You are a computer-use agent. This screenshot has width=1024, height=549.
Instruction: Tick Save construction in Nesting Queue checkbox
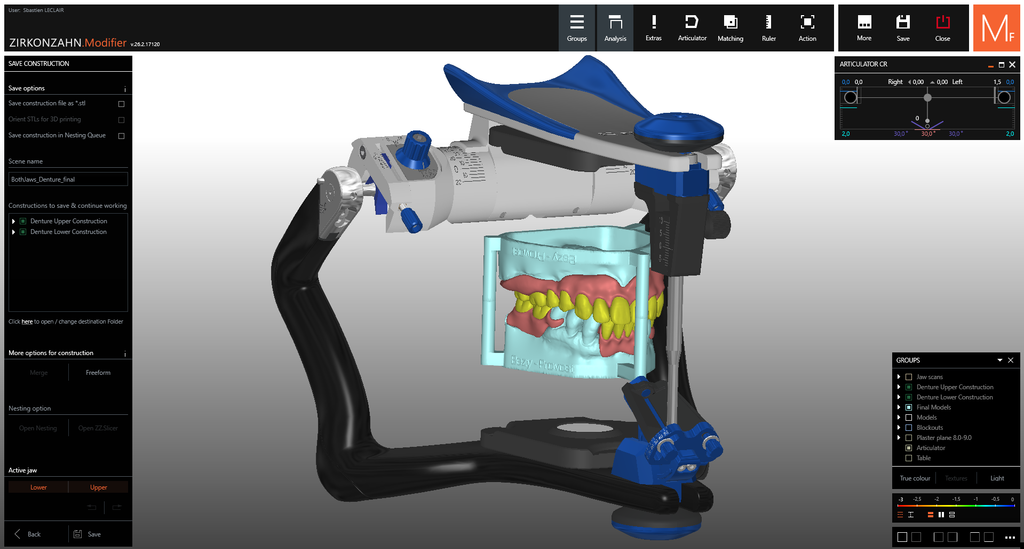121,136
